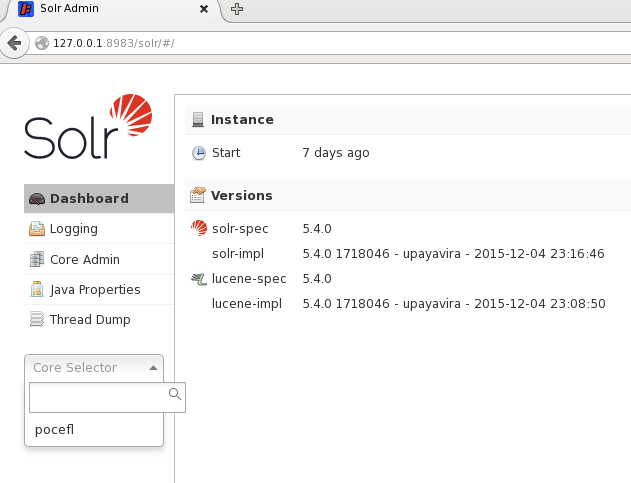The width and height of the screenshot is (631, 483).
Task: Click the solr-impl version string
Action: pyautogui.click(x=454, y=254)
